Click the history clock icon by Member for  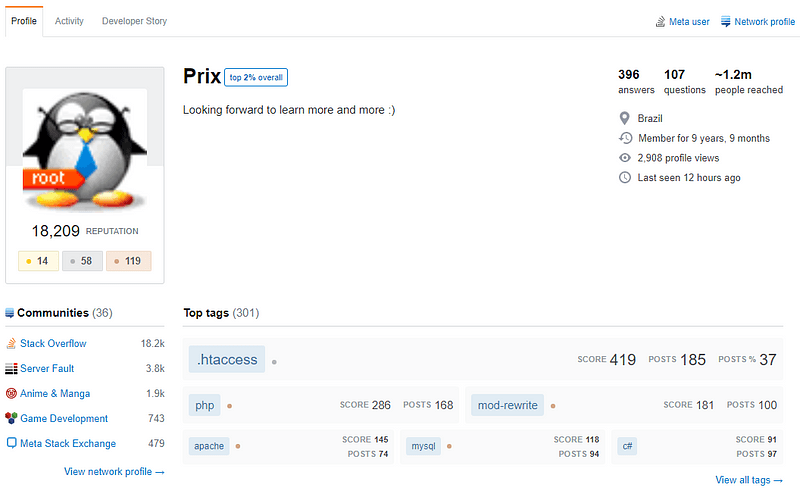pos(626,138)
